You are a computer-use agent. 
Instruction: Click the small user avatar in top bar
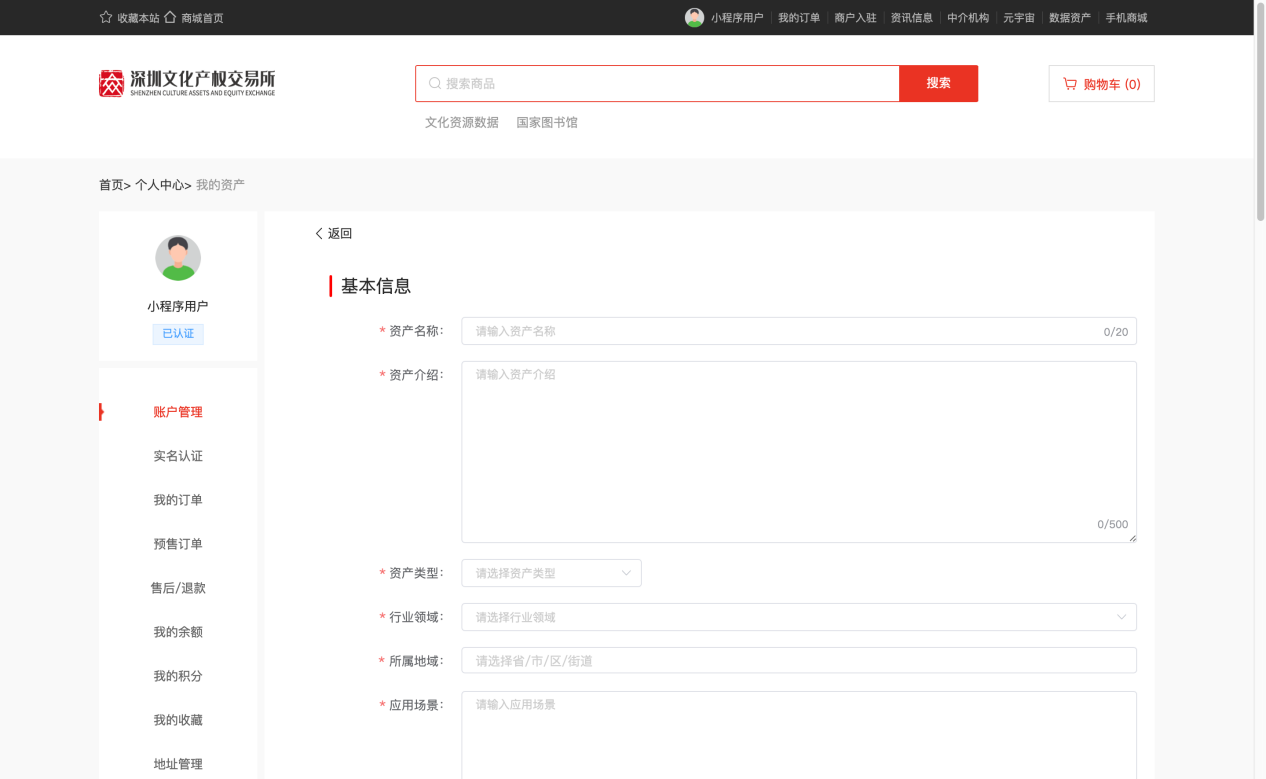tap(694, 17)
